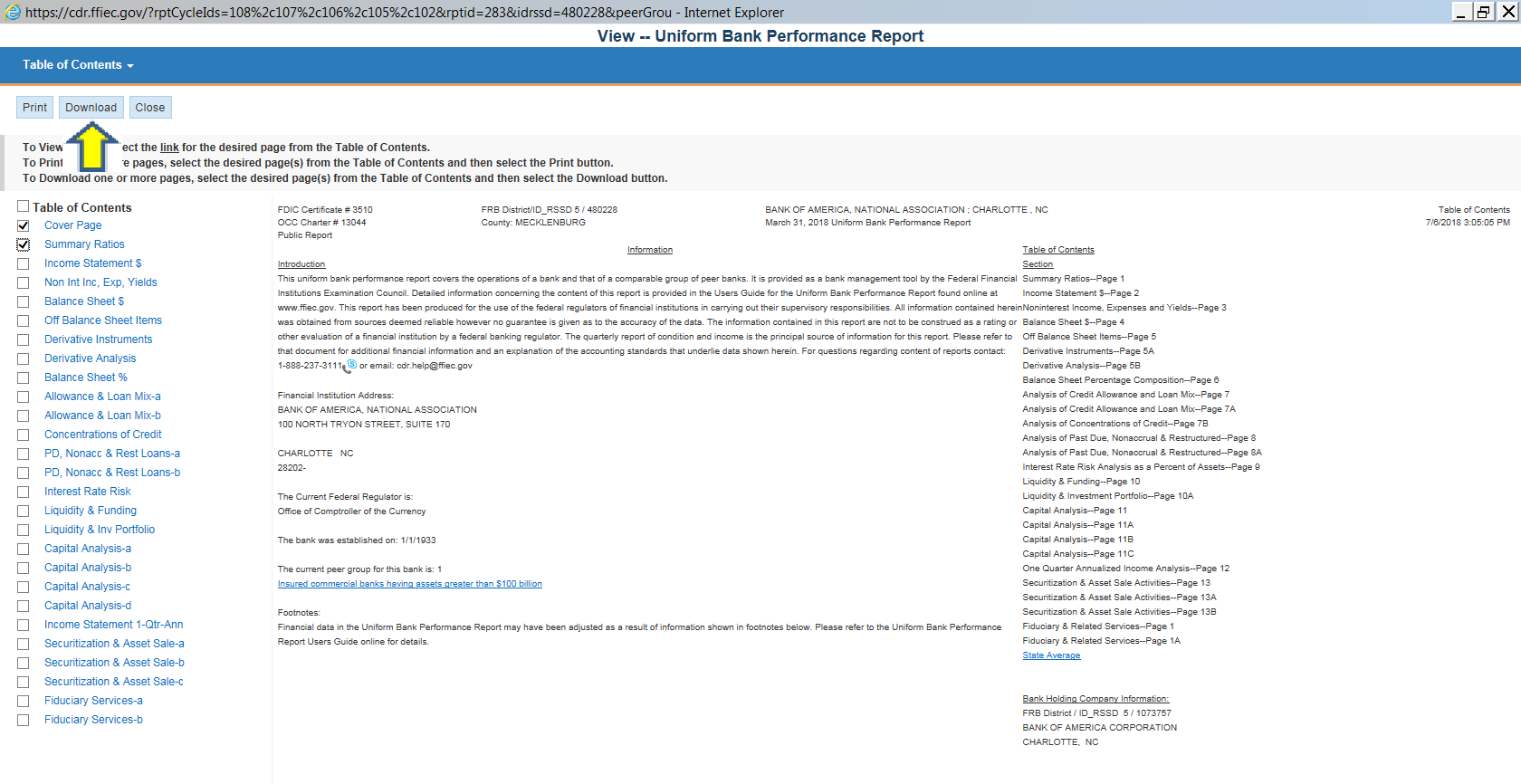Uncheck the Summary Ratios checkbox

point(24,244)
